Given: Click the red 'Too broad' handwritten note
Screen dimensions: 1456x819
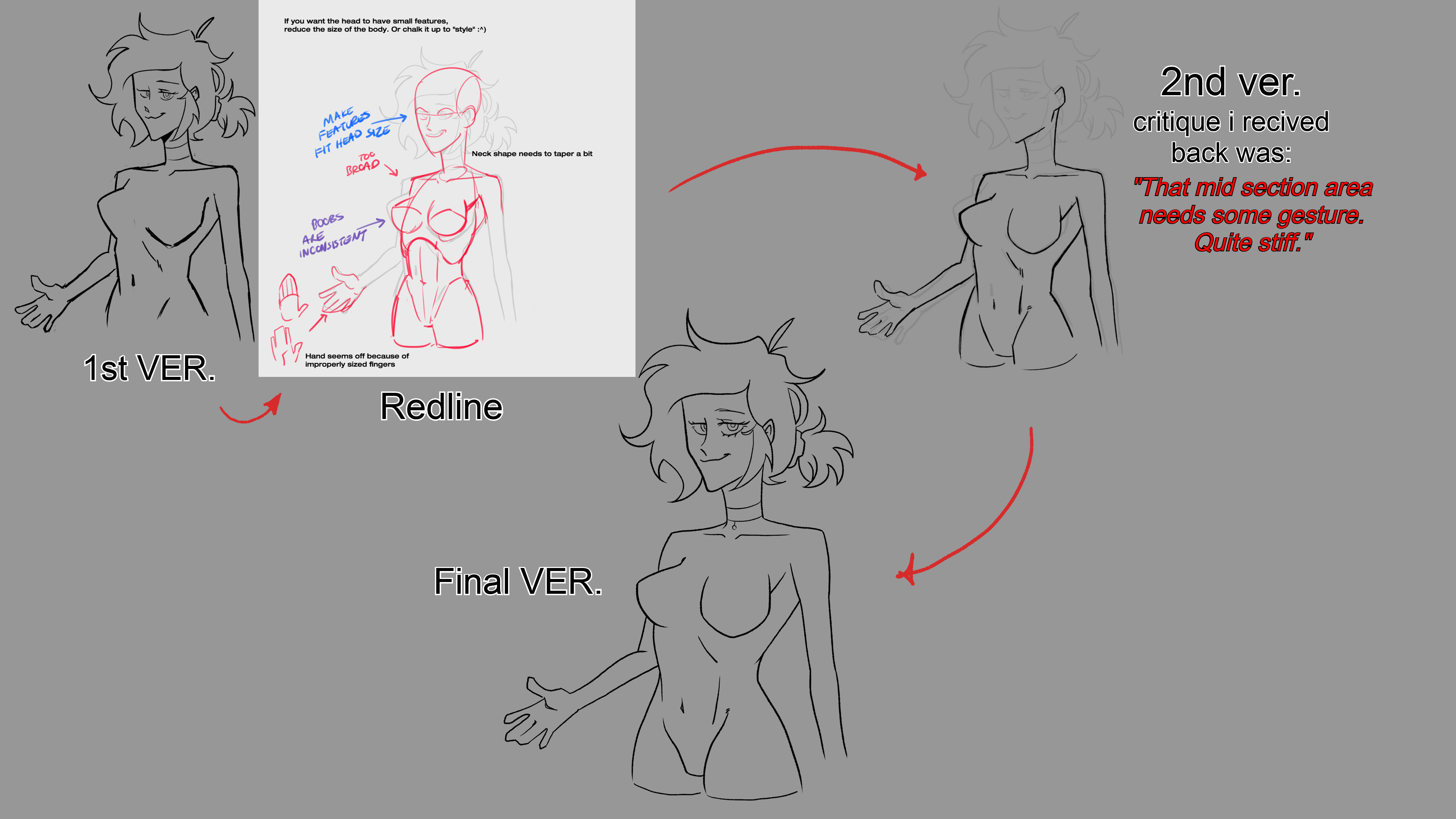Looking at the screenshot, I should pos(364,164).
